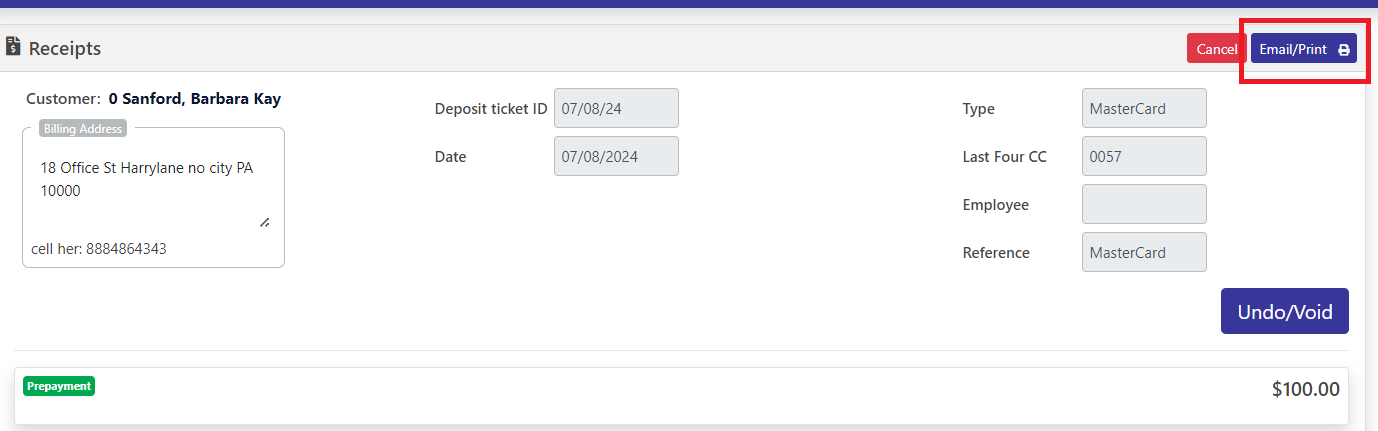Image resolution: width=1378 pixels, height=431 pixels.
Task: Click the Prepayment row card
Action: [681, 396]
